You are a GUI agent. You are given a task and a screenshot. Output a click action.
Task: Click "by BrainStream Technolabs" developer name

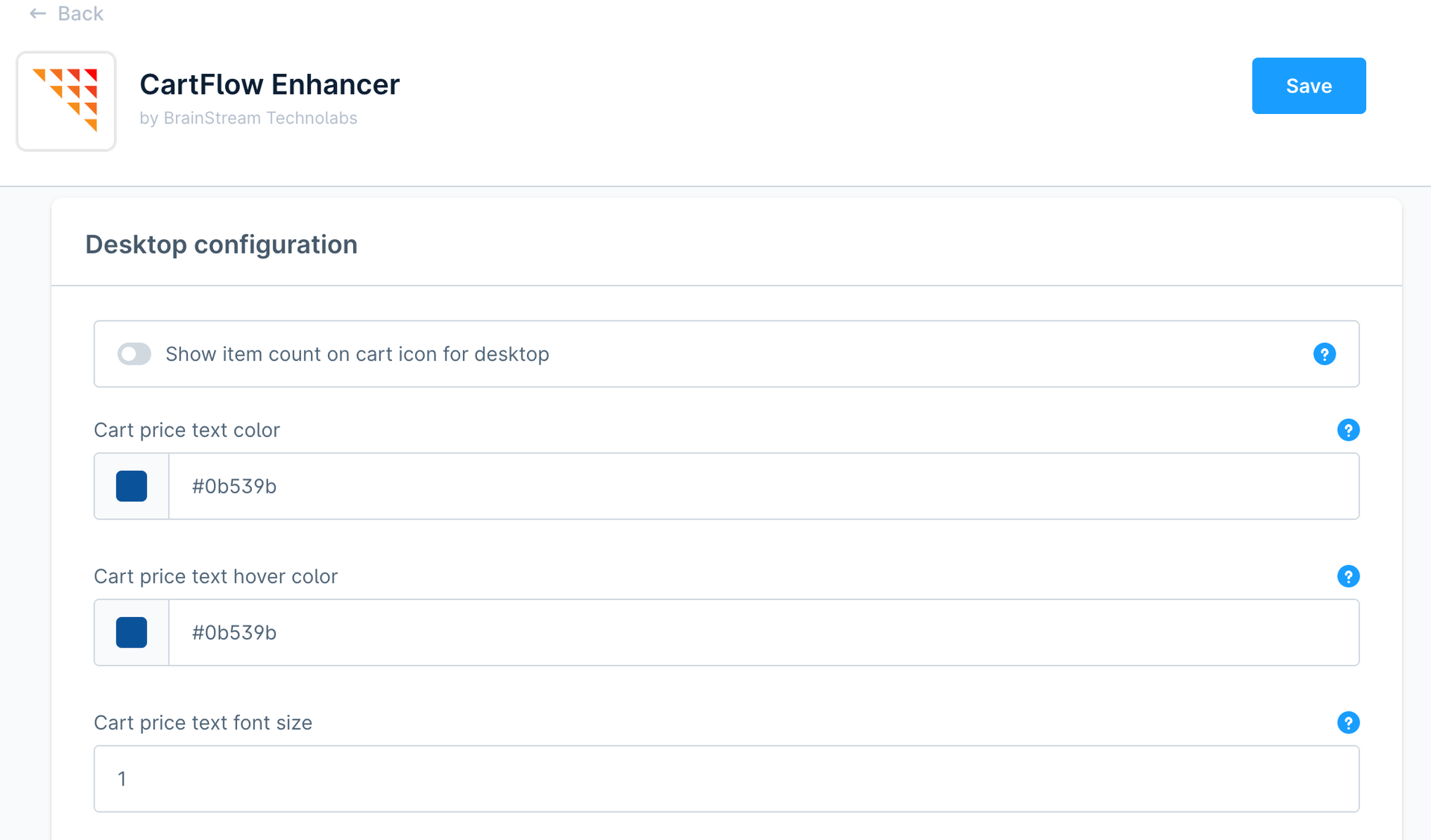point(248,118)
